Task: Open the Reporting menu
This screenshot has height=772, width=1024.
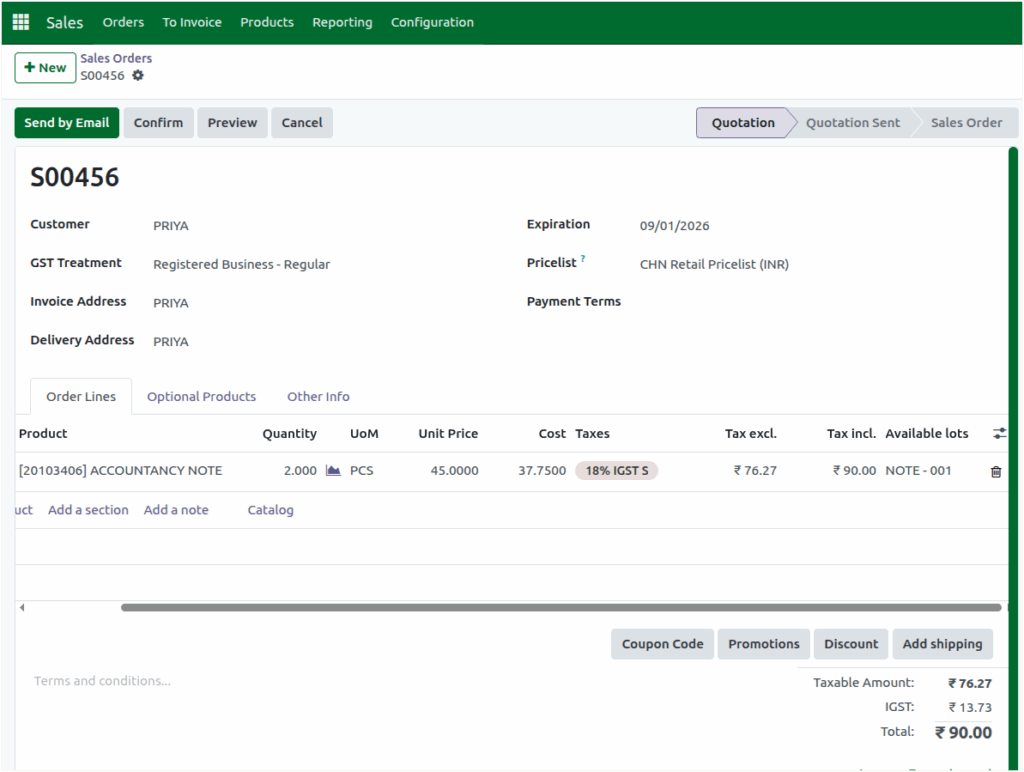Action: [x=342, y=21]
